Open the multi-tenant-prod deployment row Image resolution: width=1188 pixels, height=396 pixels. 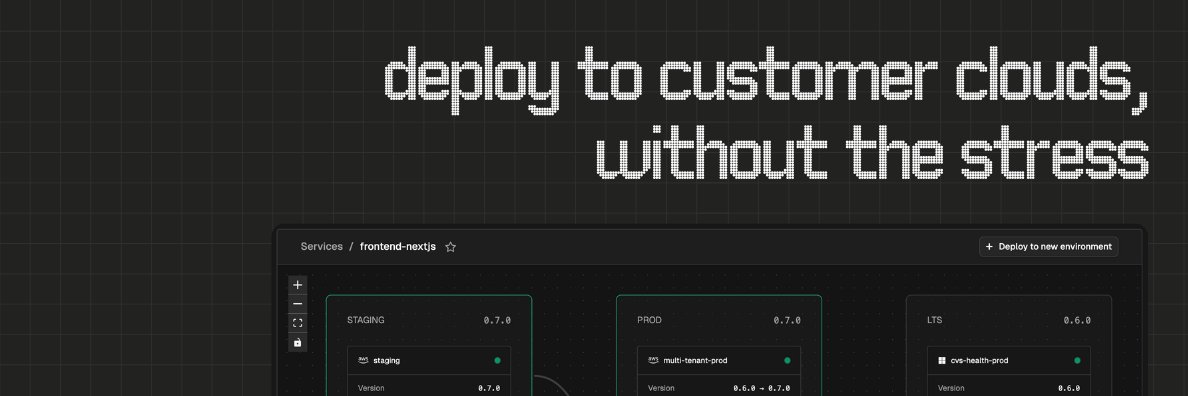719,360
